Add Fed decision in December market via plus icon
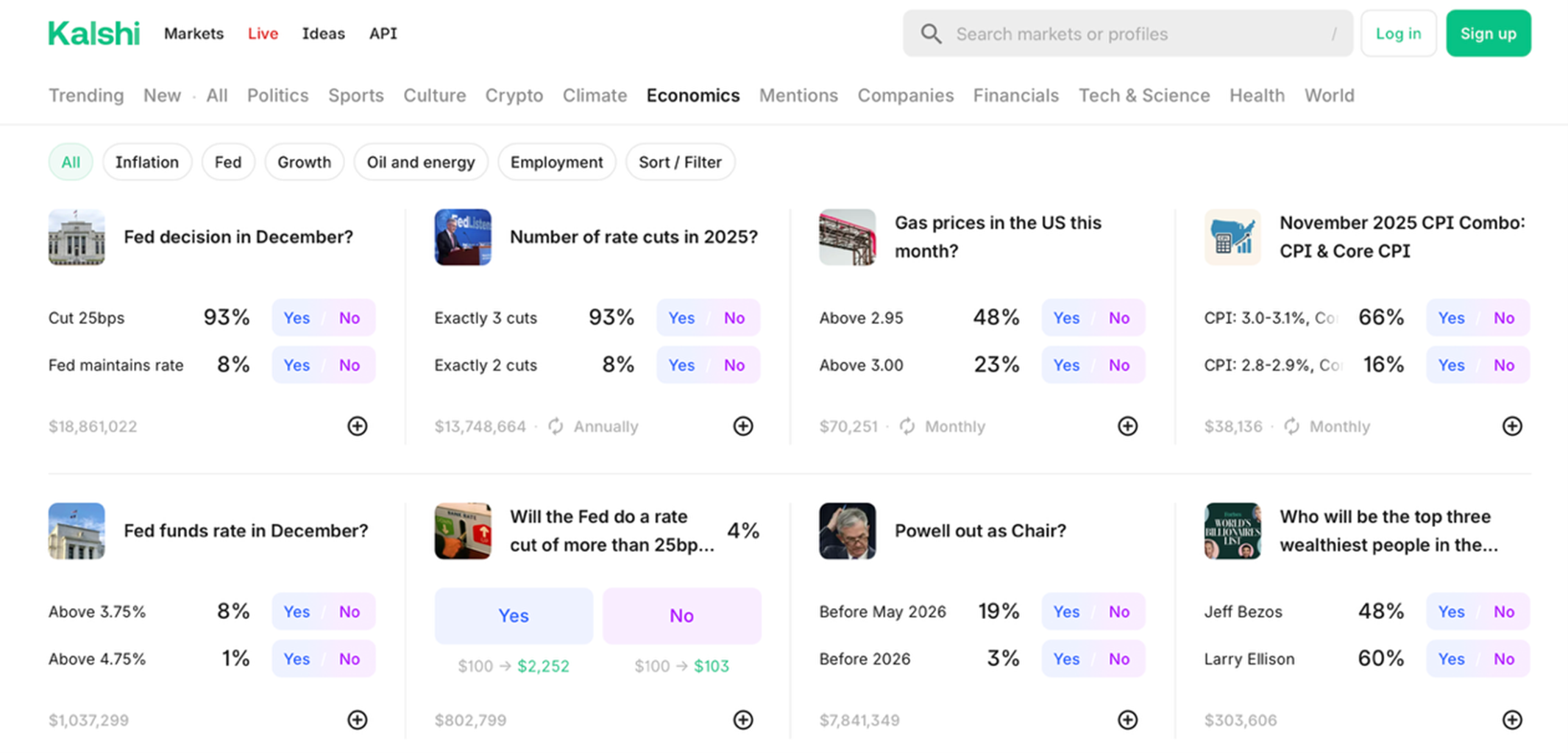 tap(357, 426)
